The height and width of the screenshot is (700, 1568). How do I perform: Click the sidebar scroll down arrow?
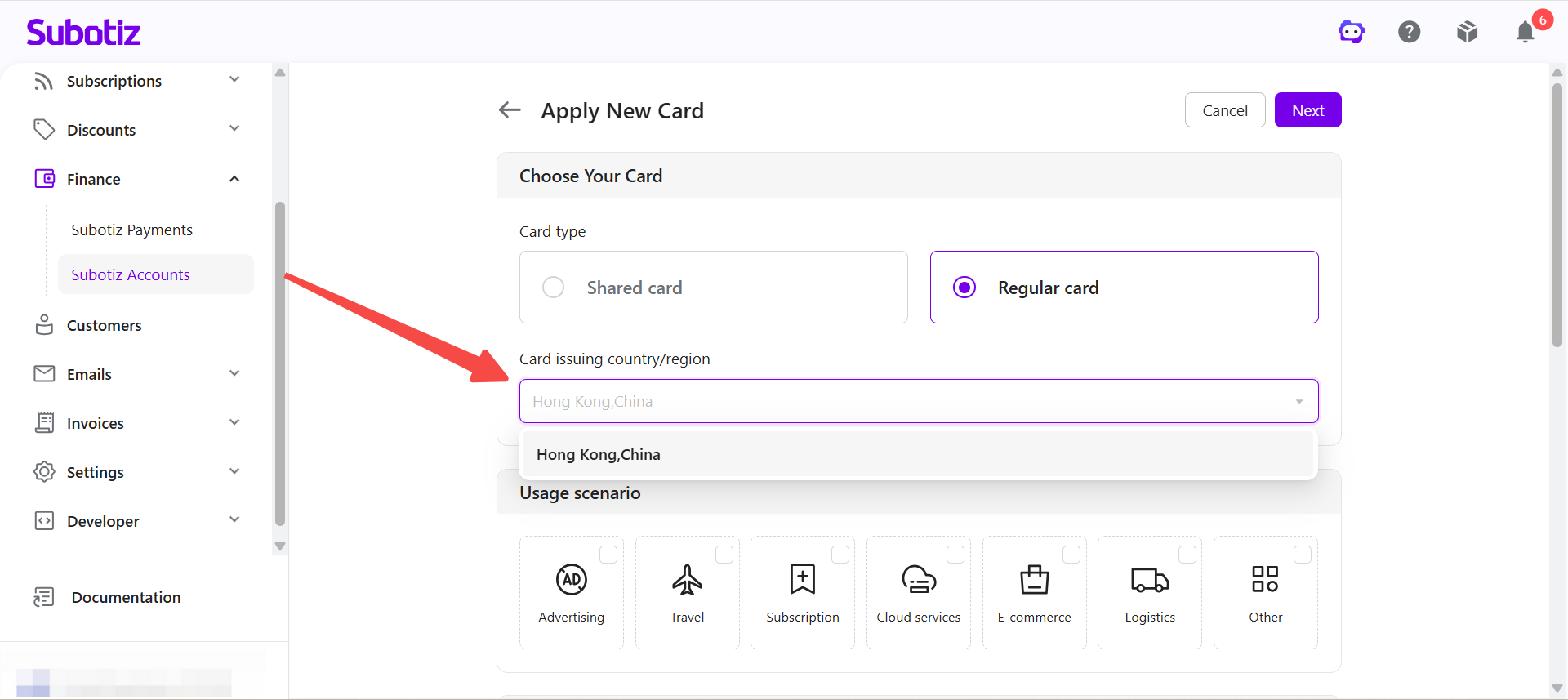pyautogui.click(x=280, y=546)
